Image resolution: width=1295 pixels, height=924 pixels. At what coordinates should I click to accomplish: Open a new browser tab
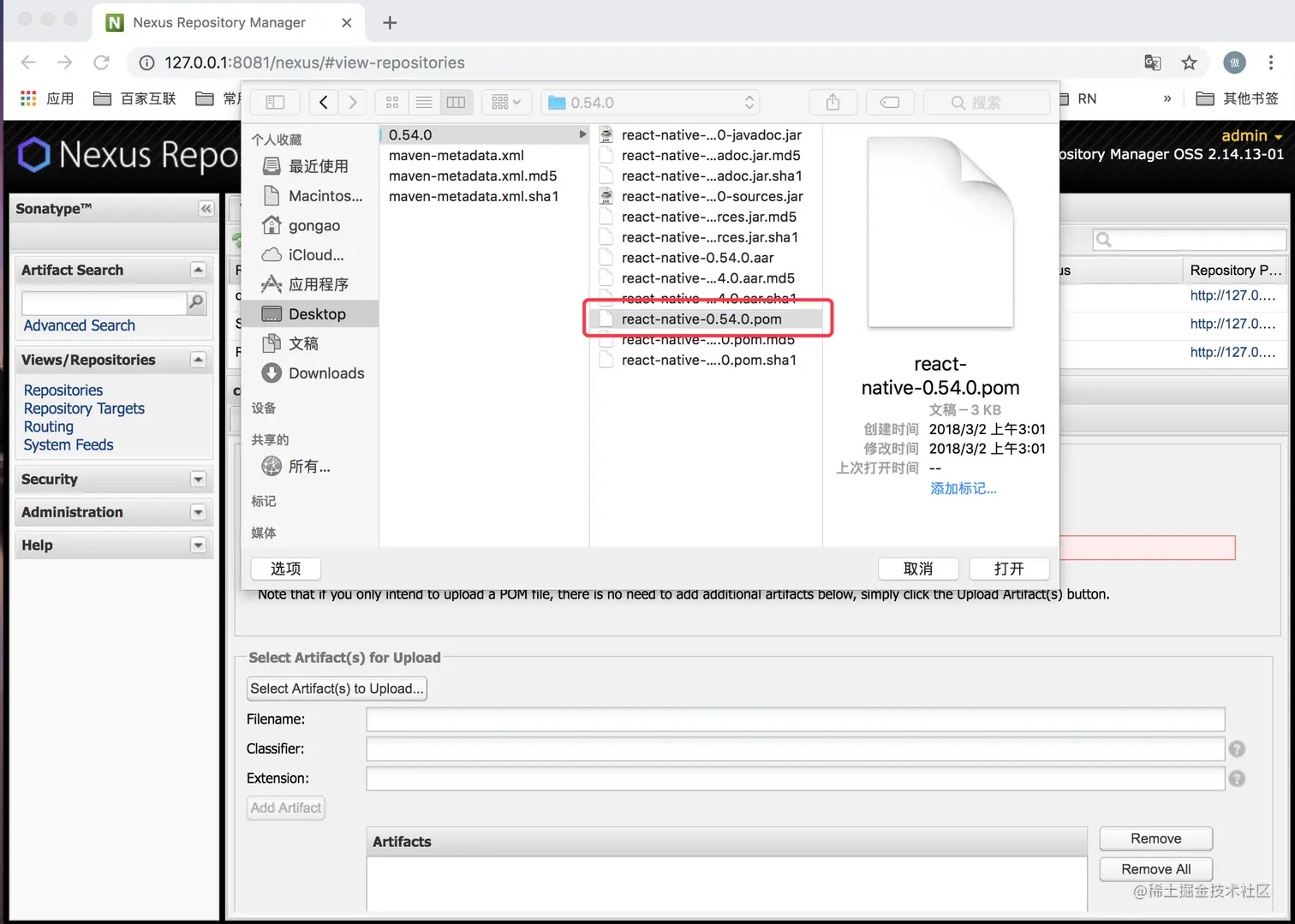390,23
